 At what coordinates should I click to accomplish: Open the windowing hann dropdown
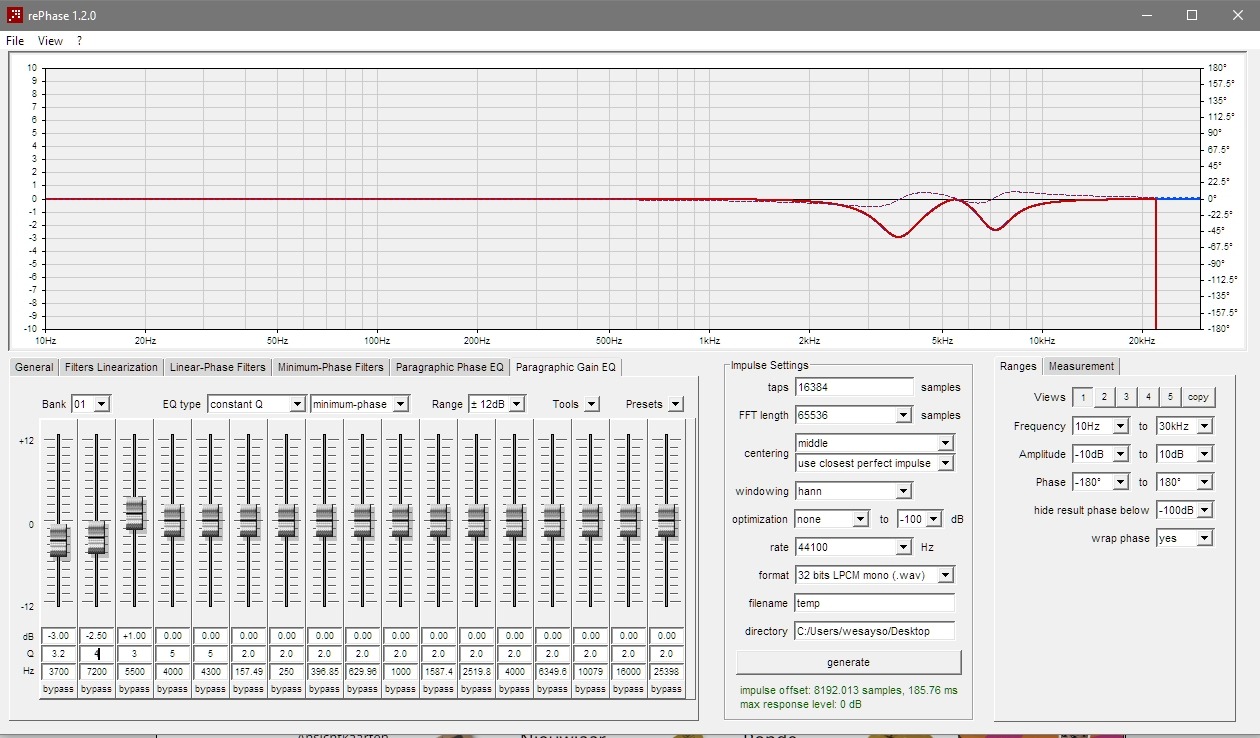click(x=853, y=491)
